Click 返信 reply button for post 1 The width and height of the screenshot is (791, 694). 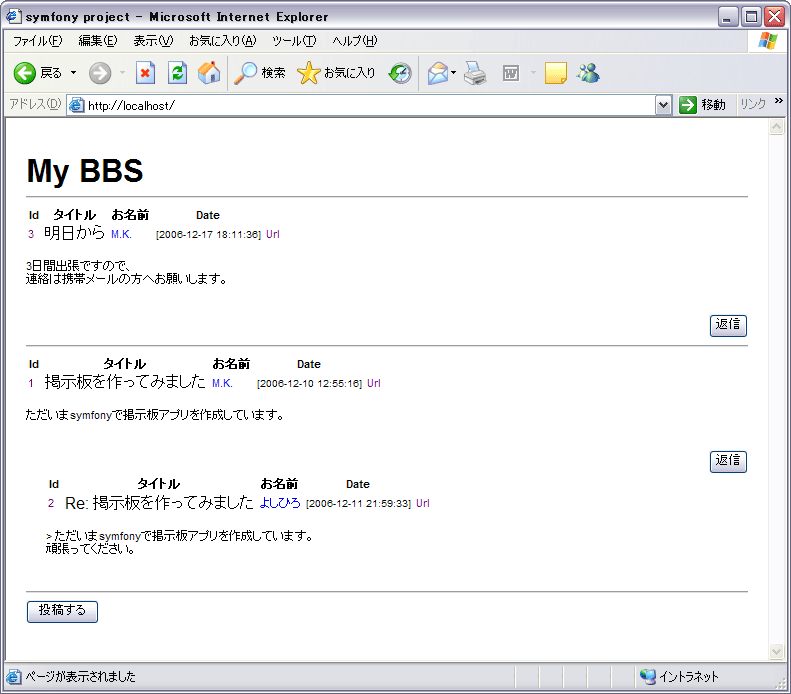pyautogui.click(x=728, y=461)
